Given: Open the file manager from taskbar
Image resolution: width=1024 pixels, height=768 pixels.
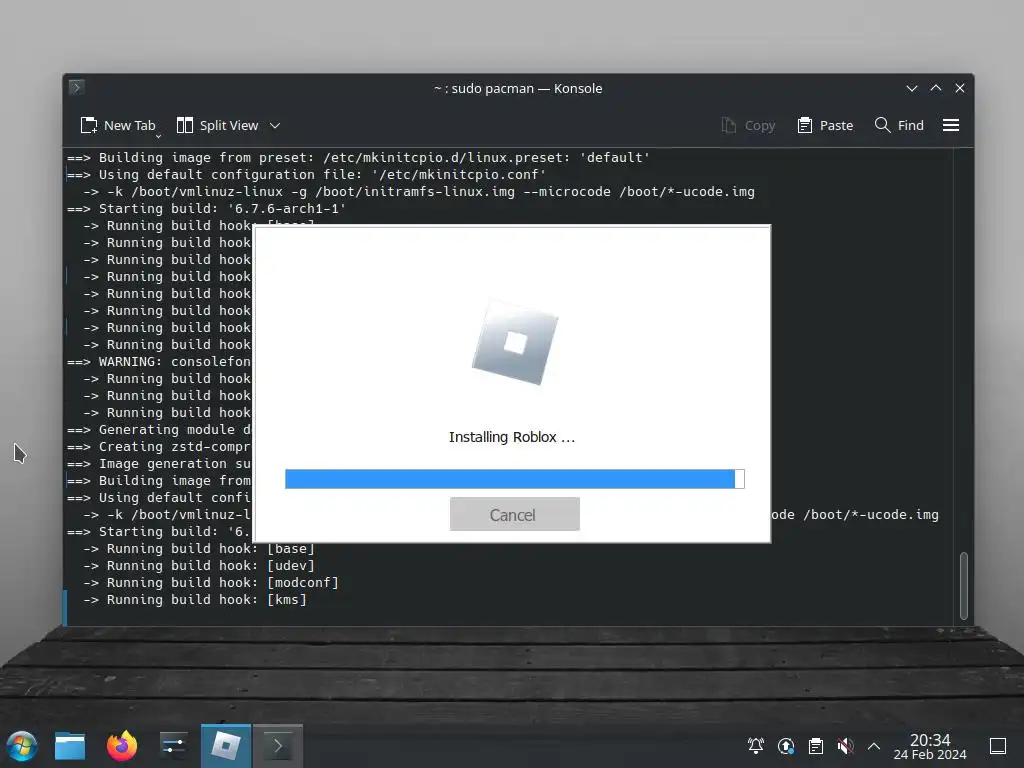Looking at the screenshot, I should (x=70, y=746).
